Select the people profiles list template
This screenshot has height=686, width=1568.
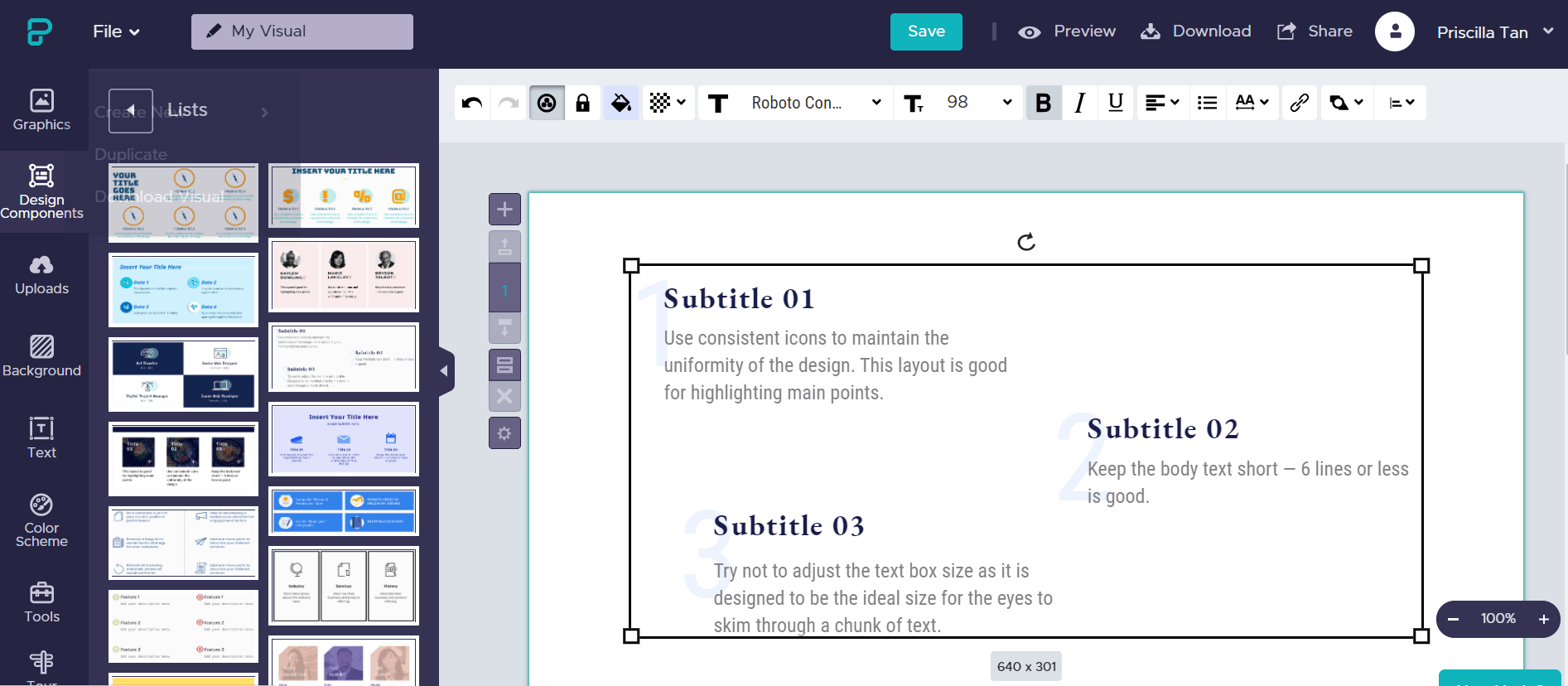[344, 275]
